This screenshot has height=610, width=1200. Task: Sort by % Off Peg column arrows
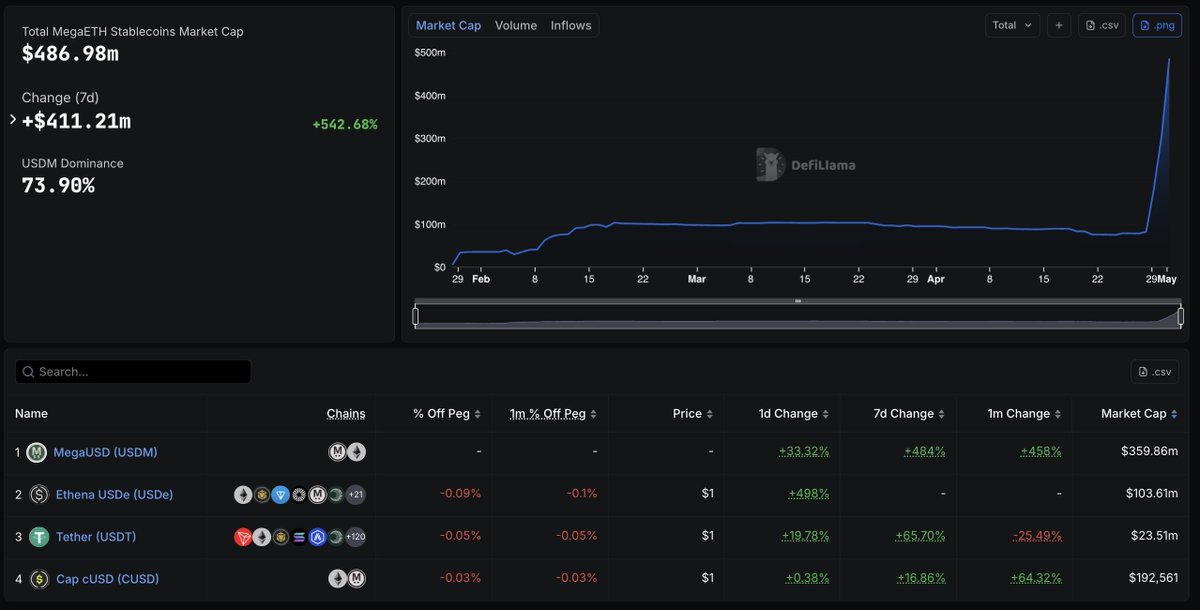point(478,414)
